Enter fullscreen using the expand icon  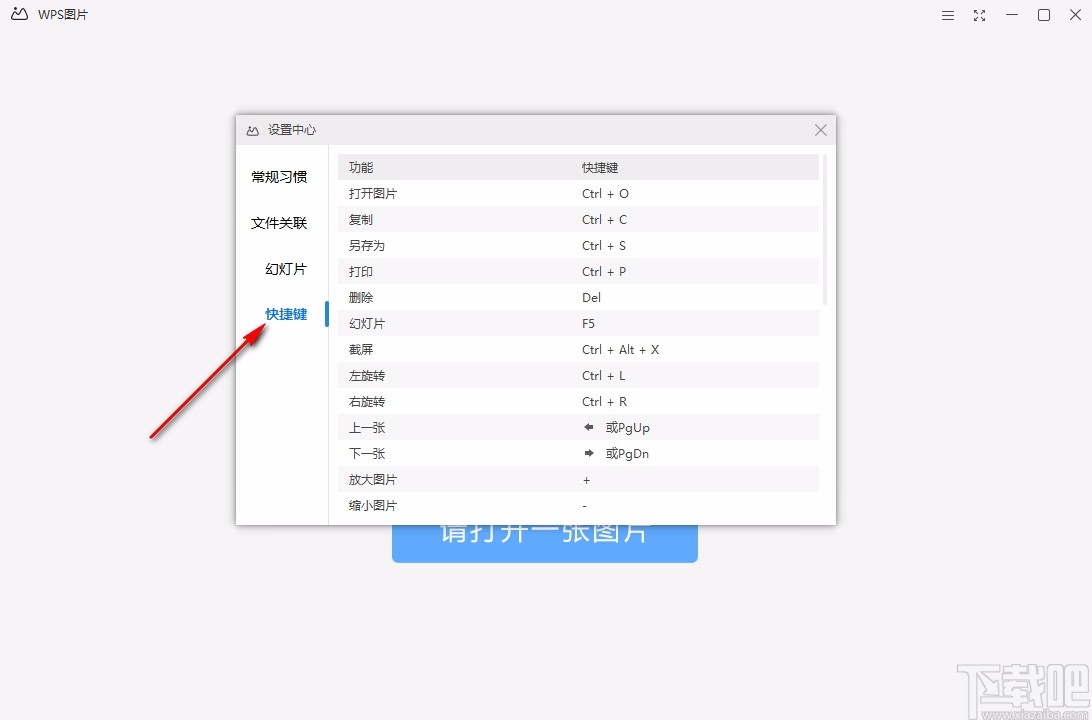coord(979,15)
